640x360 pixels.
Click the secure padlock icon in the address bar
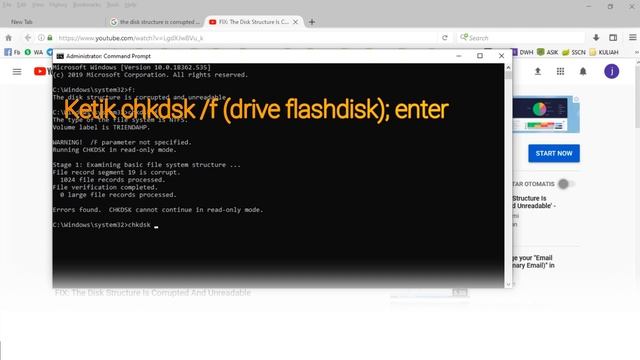click(50, 38)
